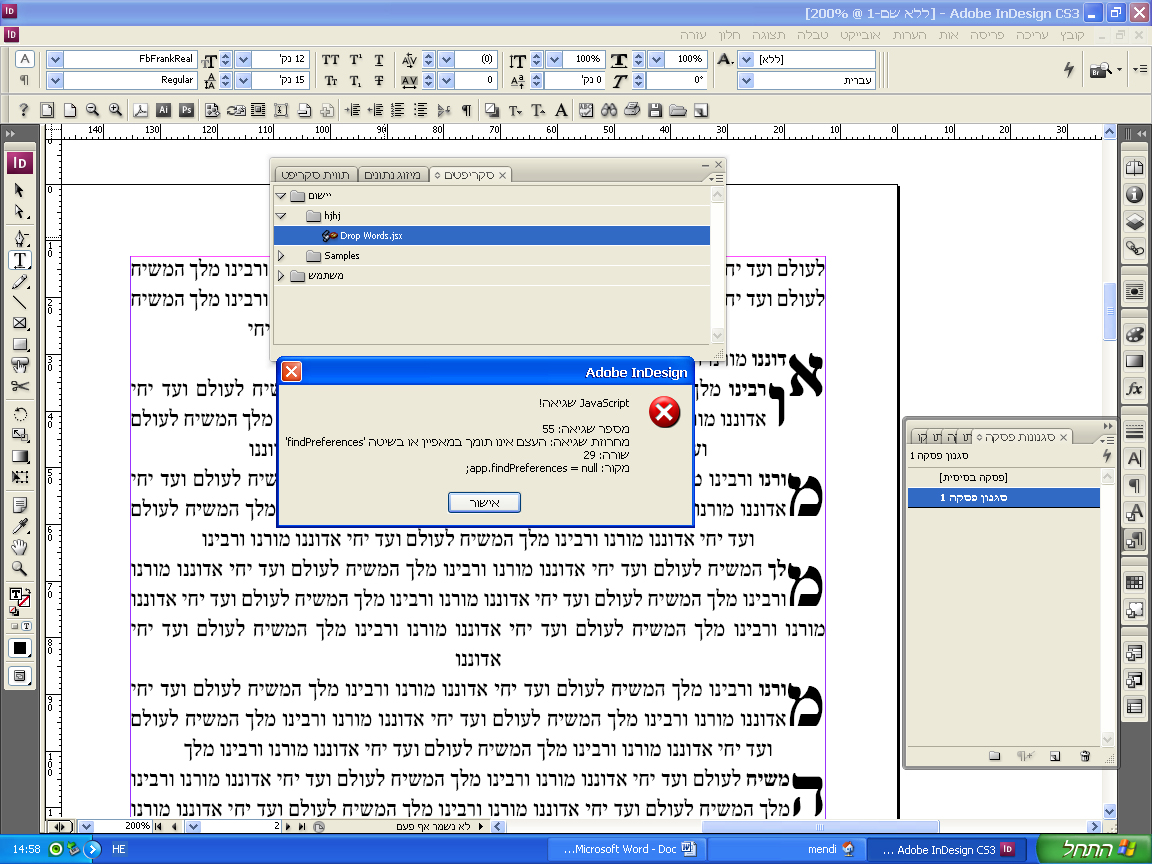Viewport: 1152px width, 864px height.
Task: Open the FbFrankReal font family dropdown
Action: pos(55,60)
